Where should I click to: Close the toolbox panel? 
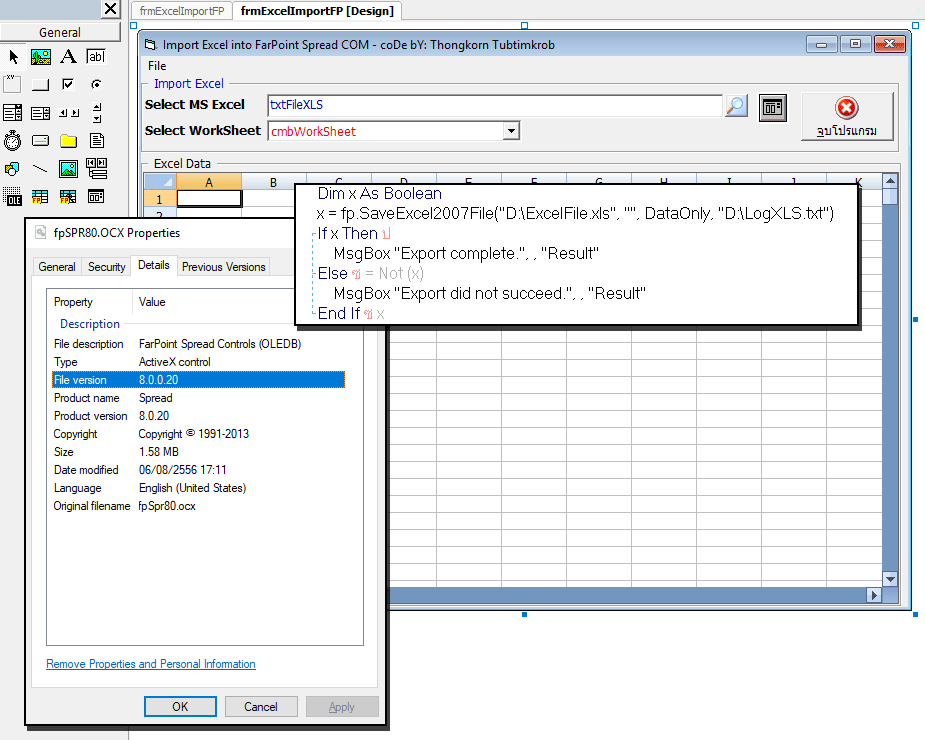tap(110, 8)
